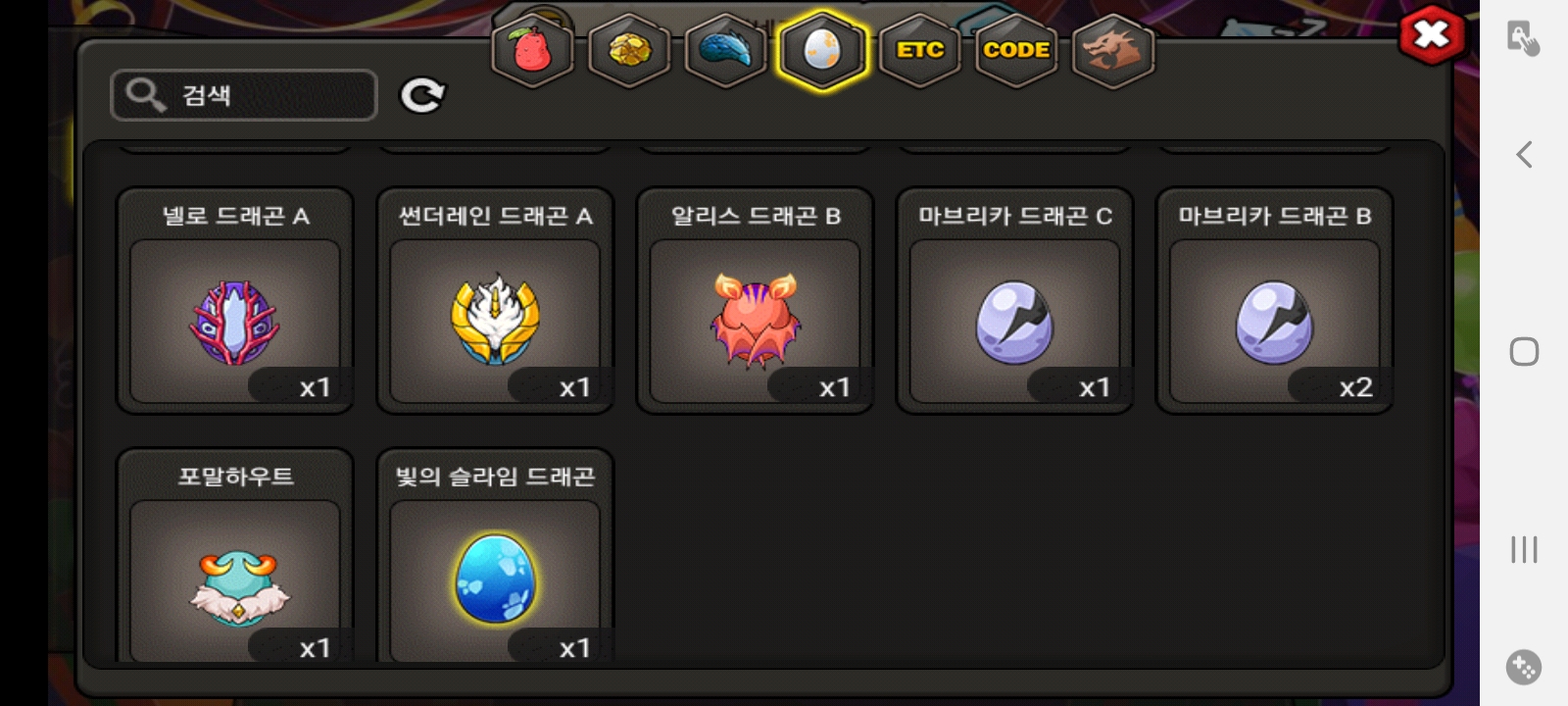Switch to the gold nugget tab
The width and height of the screenshot is (1568, 706).
[x=629, y=50]
